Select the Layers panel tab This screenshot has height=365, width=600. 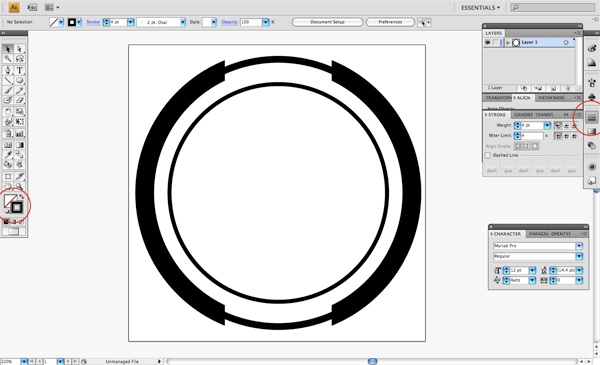tap(494, 33)
